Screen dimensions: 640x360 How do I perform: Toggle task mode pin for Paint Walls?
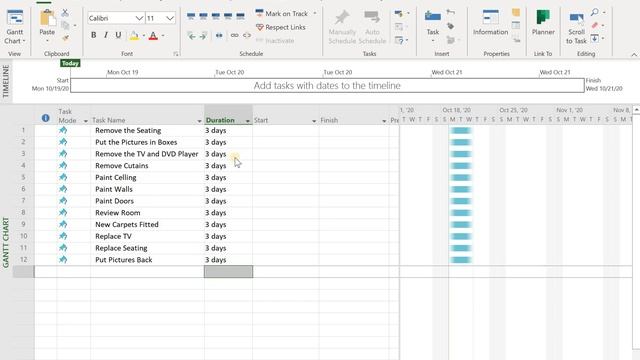(x=63, y=189)
